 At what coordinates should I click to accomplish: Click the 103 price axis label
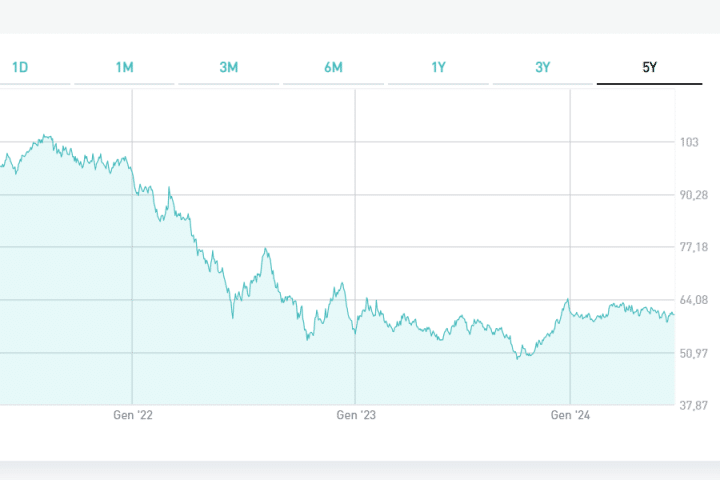tap(689, 142)
